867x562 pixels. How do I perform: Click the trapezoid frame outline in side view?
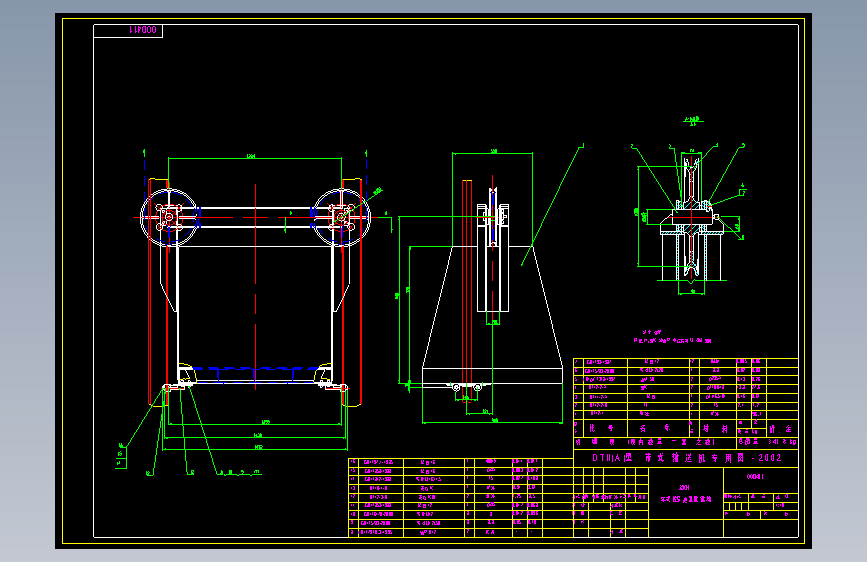point(492,315)
